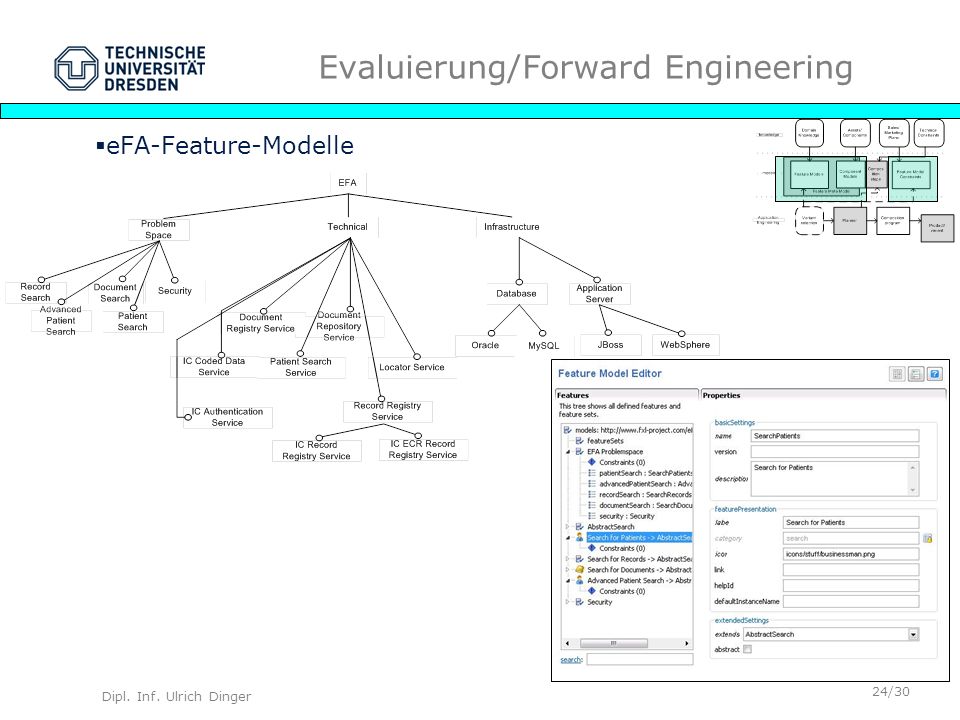Expand the Search for Records tree node

pos(568,559)
